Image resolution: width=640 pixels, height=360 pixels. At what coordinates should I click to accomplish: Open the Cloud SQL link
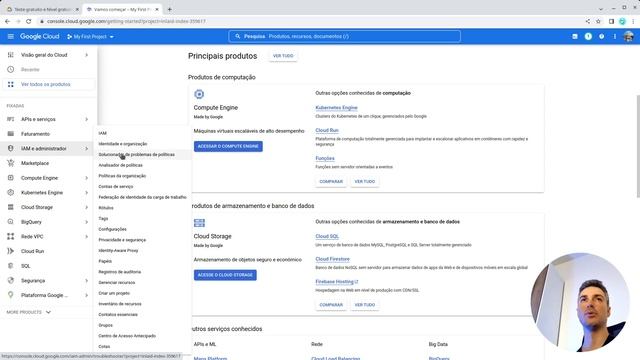tap(327, 236)
